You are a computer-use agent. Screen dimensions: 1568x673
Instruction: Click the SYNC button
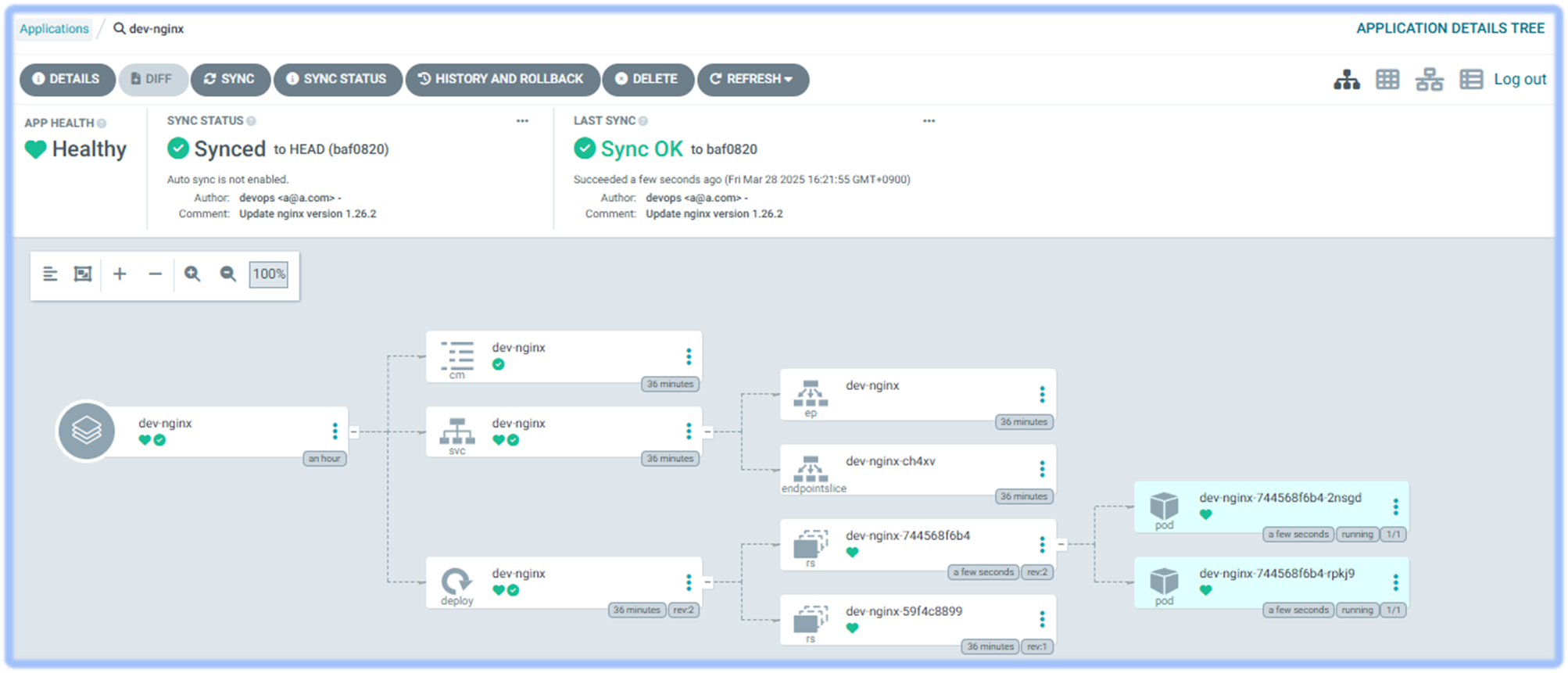click(x=231, y=80)
